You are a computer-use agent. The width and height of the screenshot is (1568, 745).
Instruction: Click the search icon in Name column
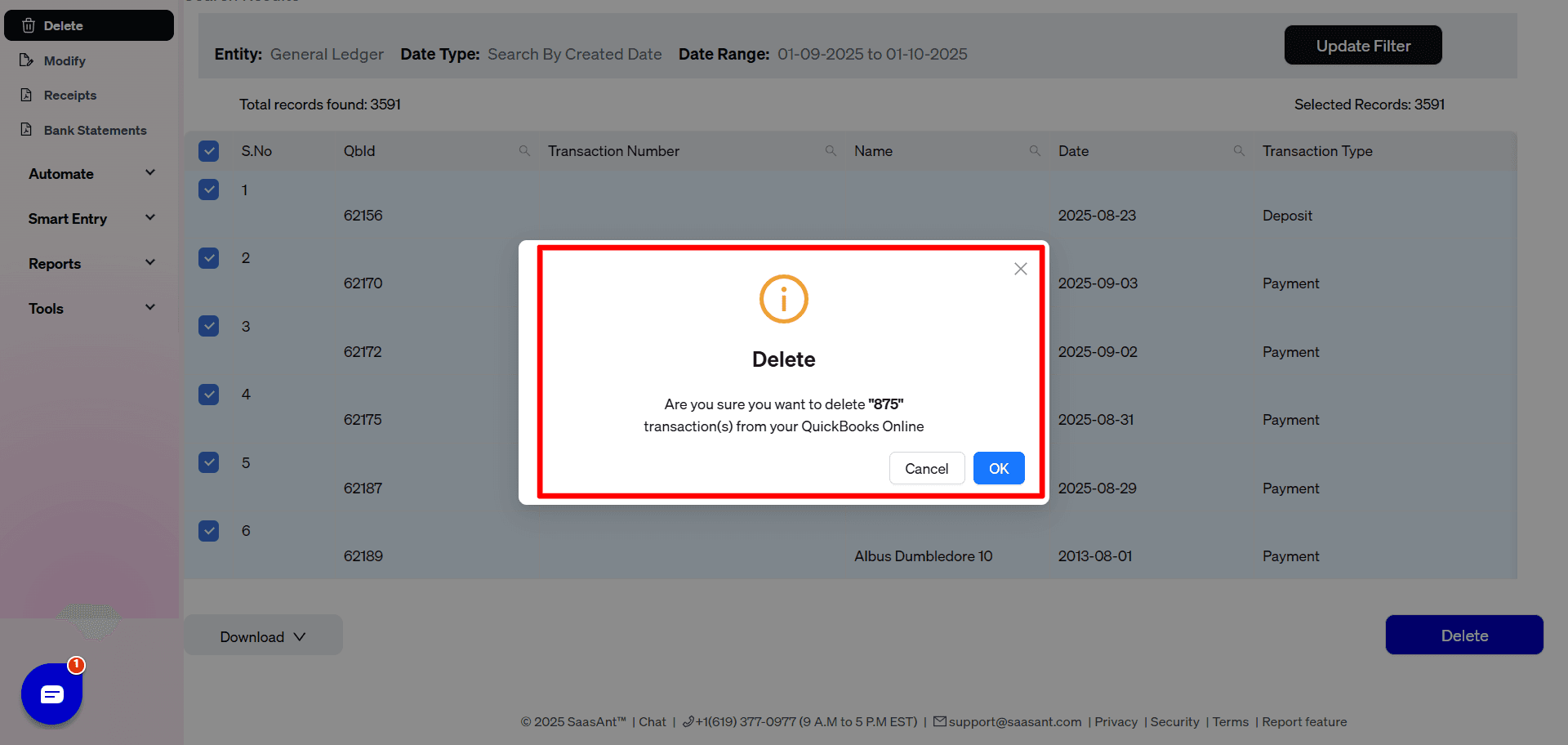point(1035,151)
